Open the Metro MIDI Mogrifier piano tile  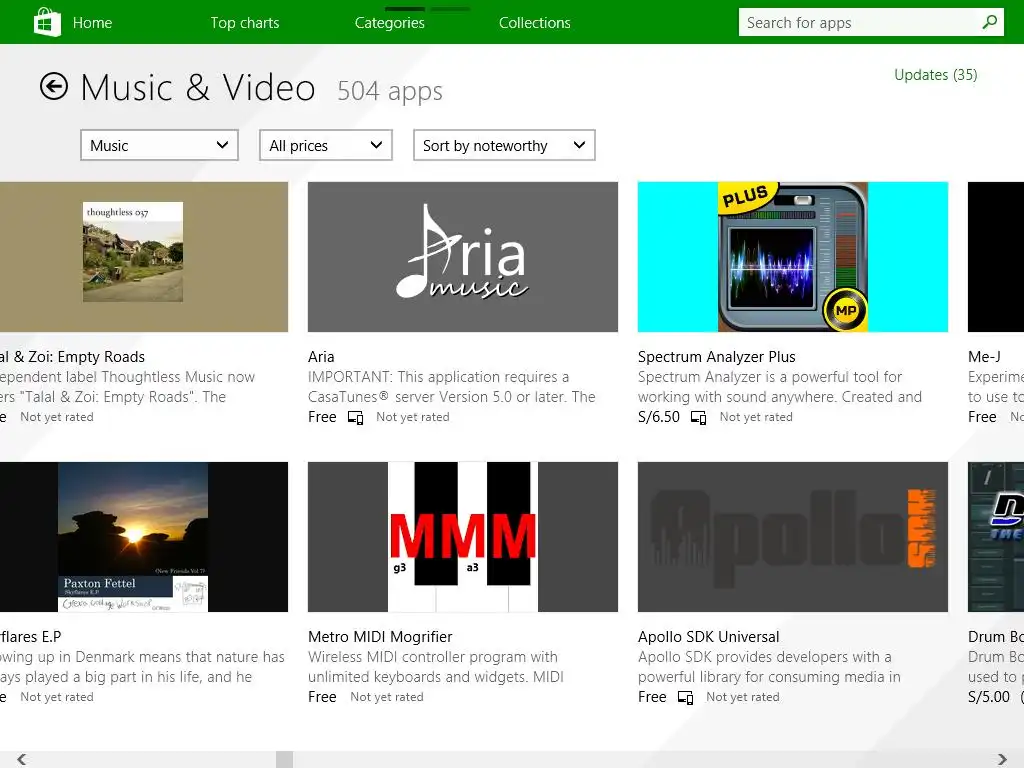[462, 537]
